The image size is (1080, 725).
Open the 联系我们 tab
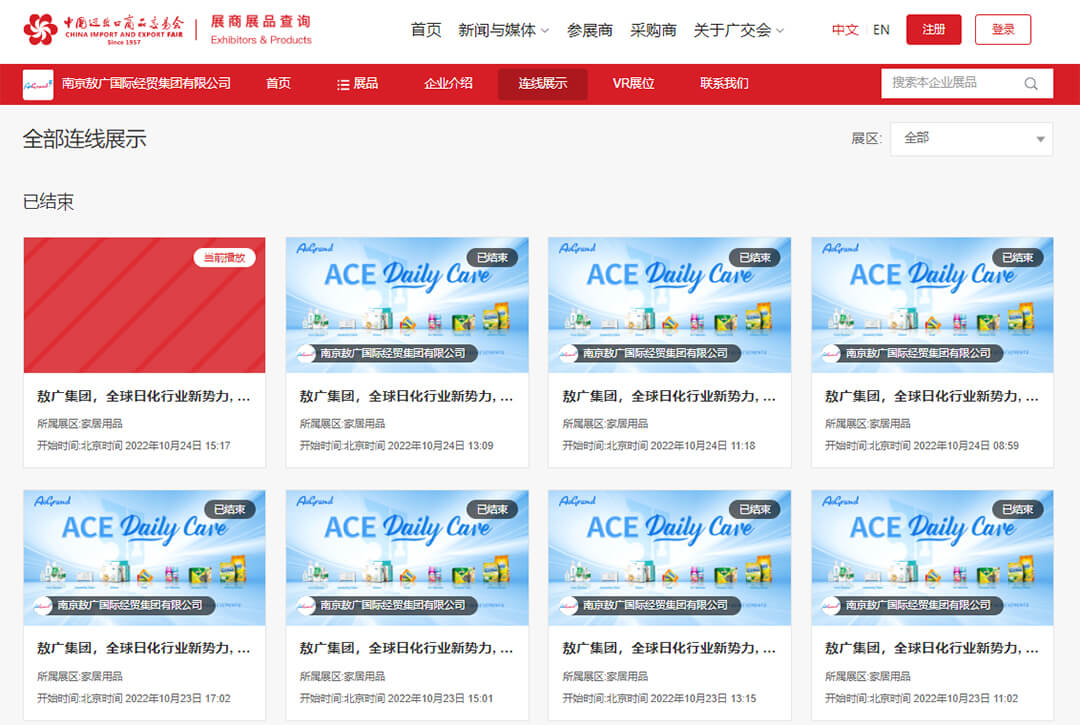(x=724, y=83)
